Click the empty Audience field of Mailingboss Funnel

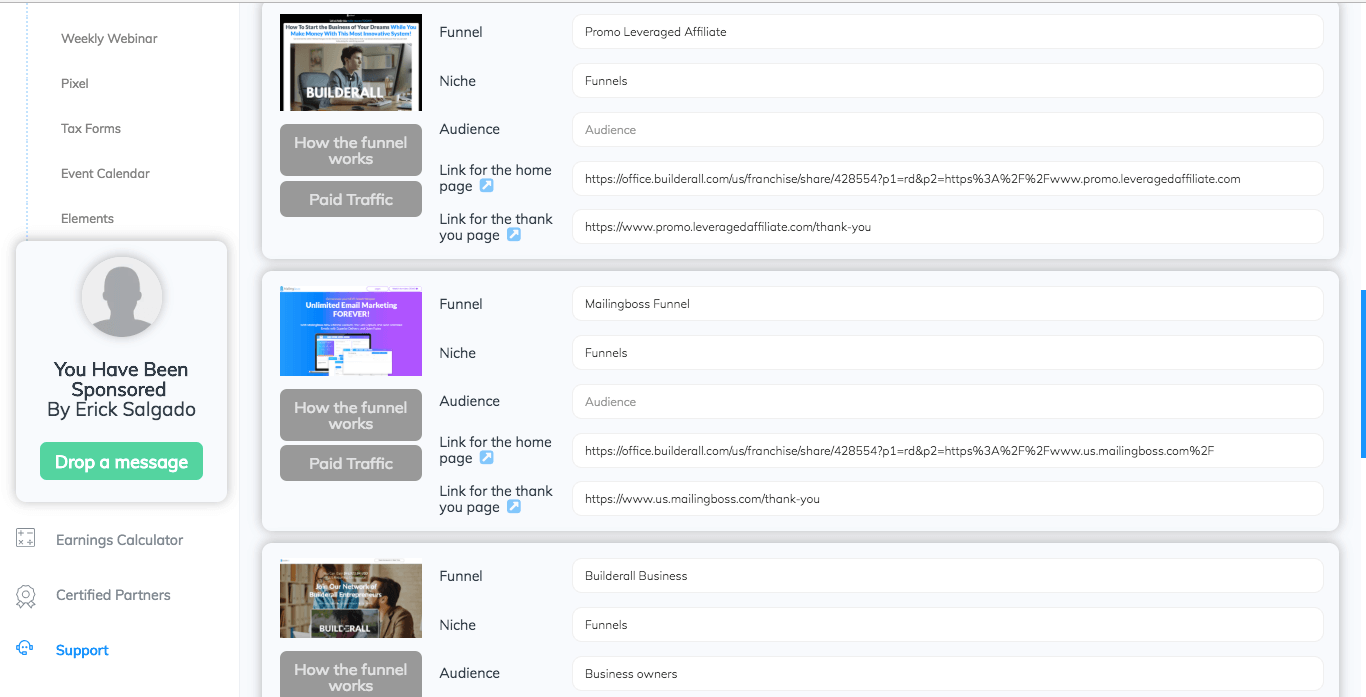click(x=948, y=402)
